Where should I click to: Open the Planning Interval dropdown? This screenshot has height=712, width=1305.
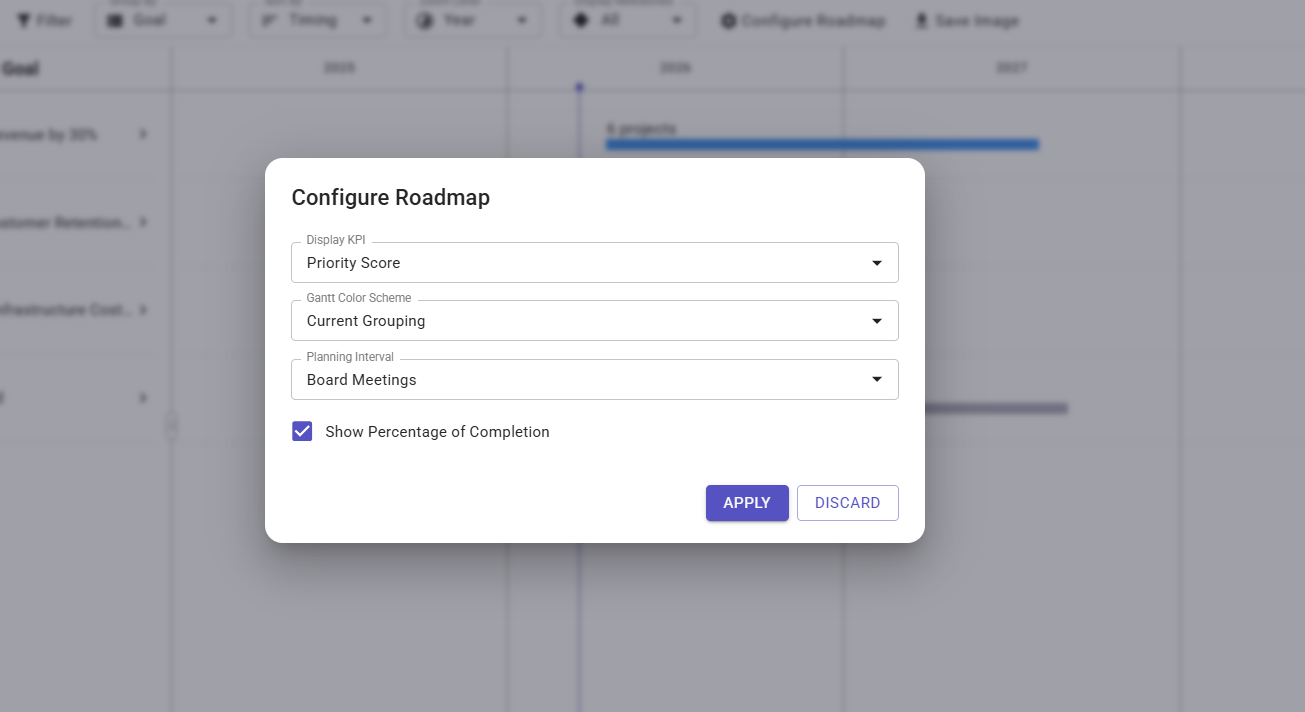click(594, 380)
